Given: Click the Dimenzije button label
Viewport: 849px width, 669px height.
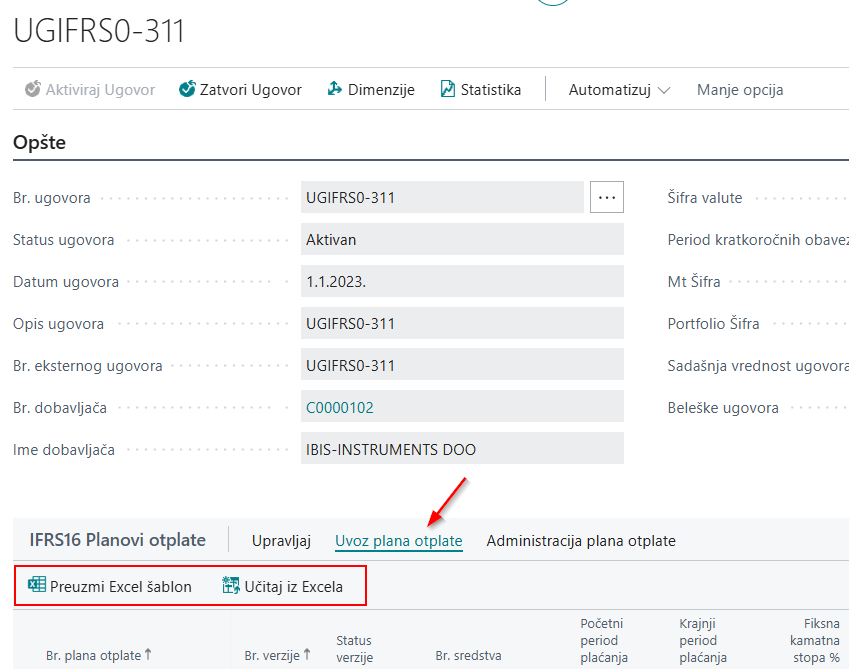Looking at the screenshot, I should tap(381, 90).
